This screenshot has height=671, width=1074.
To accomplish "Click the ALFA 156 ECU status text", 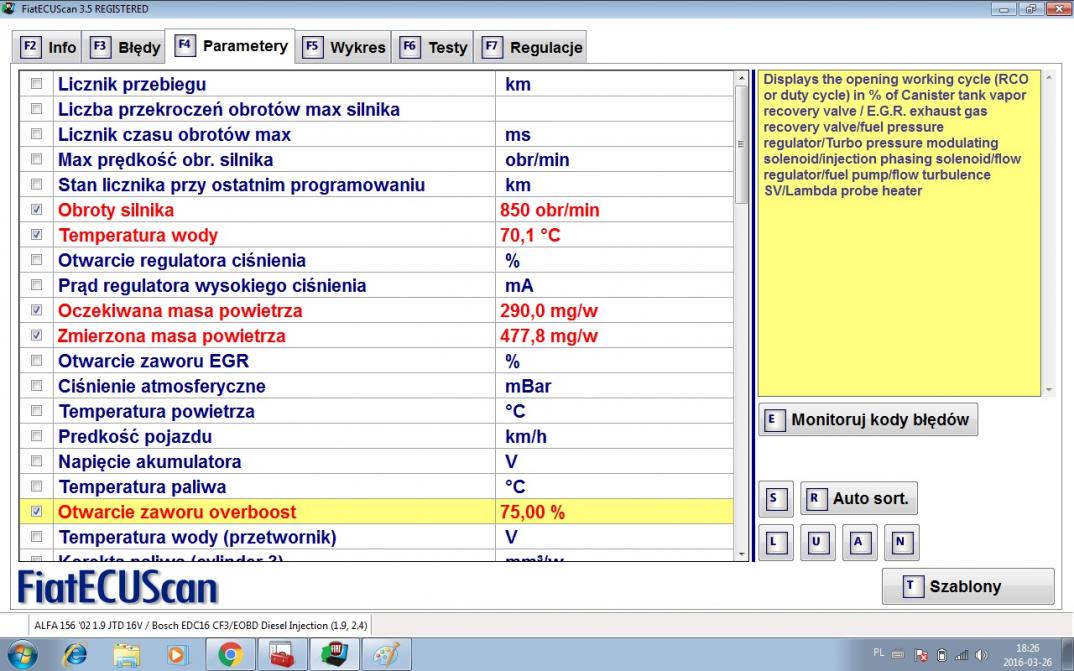I will (201, 625).
